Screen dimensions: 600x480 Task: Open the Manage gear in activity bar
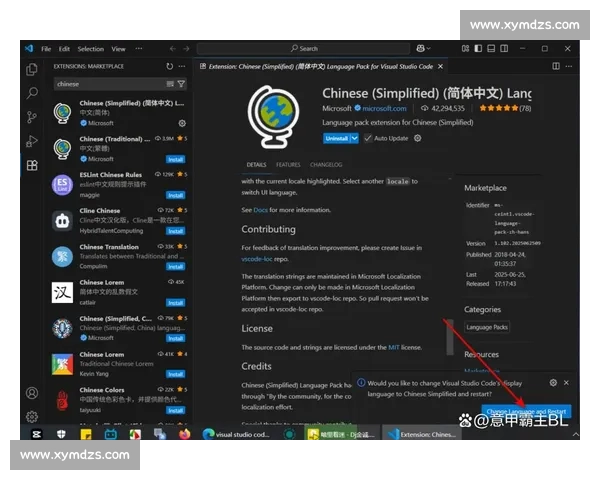[32, 416]
